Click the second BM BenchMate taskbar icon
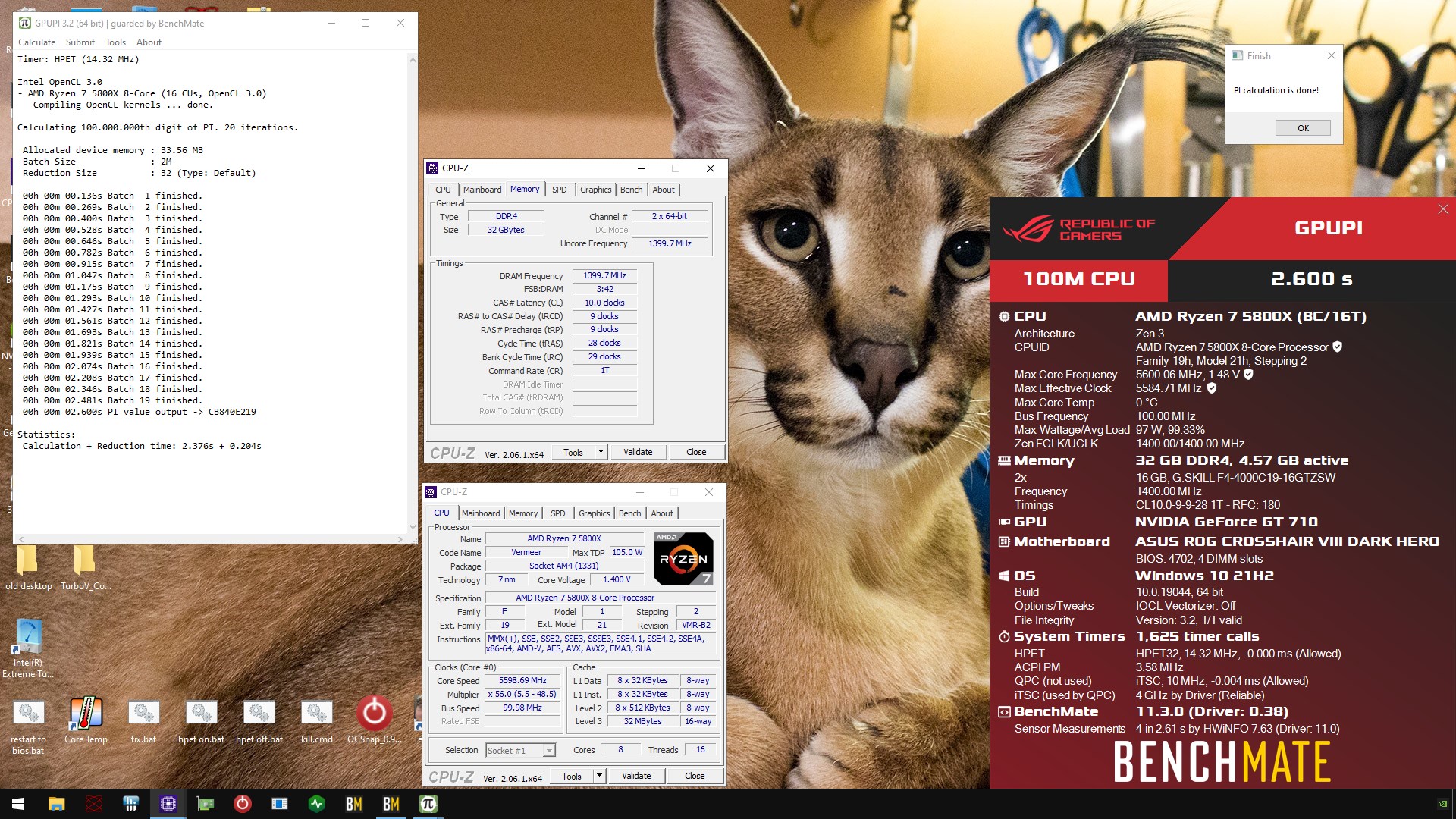Screen dimensions: 1456x819 391,804
